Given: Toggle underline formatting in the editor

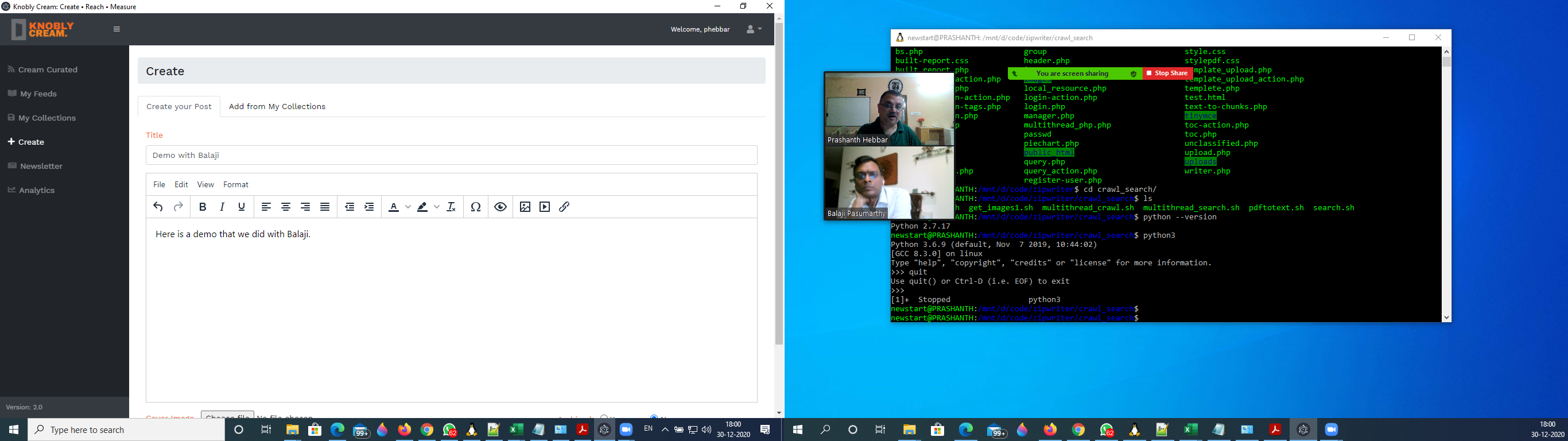Looking at the screenshot, I should click(242, 207).
